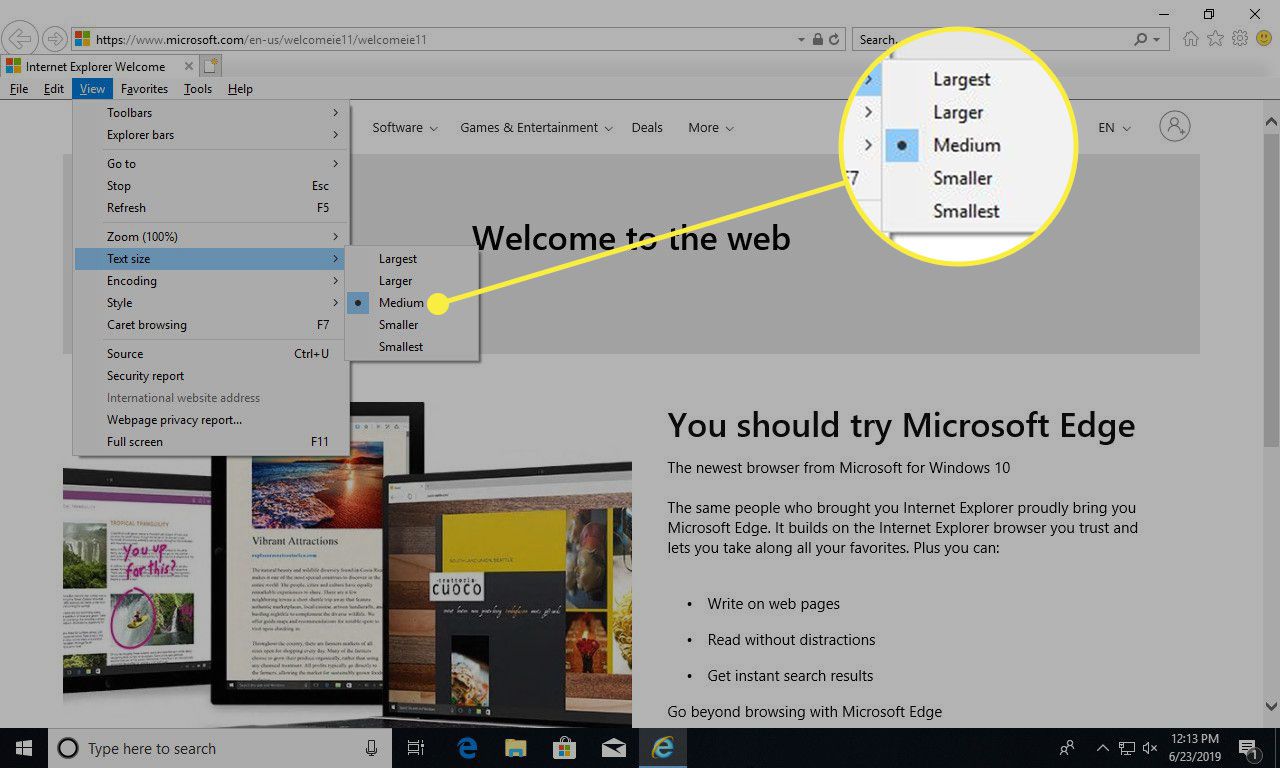Expand the Encoding submenu
The height and width of the screenshot is (768, 1280).
(211, 281)
